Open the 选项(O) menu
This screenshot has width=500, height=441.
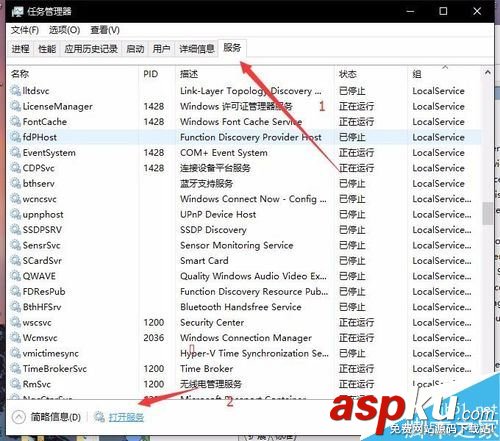coord(64,30)
